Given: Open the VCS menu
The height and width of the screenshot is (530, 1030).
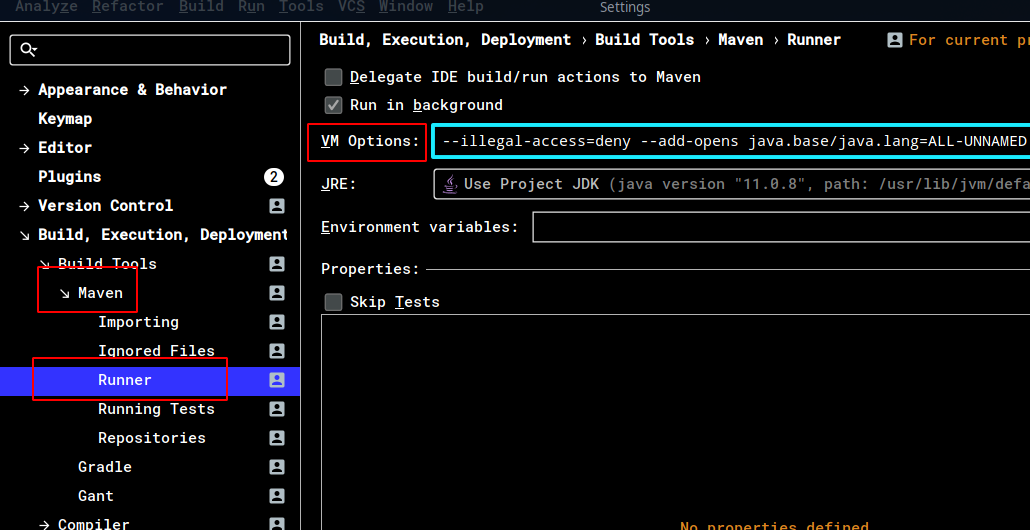Looking at the screenshot, I should 351,7.
